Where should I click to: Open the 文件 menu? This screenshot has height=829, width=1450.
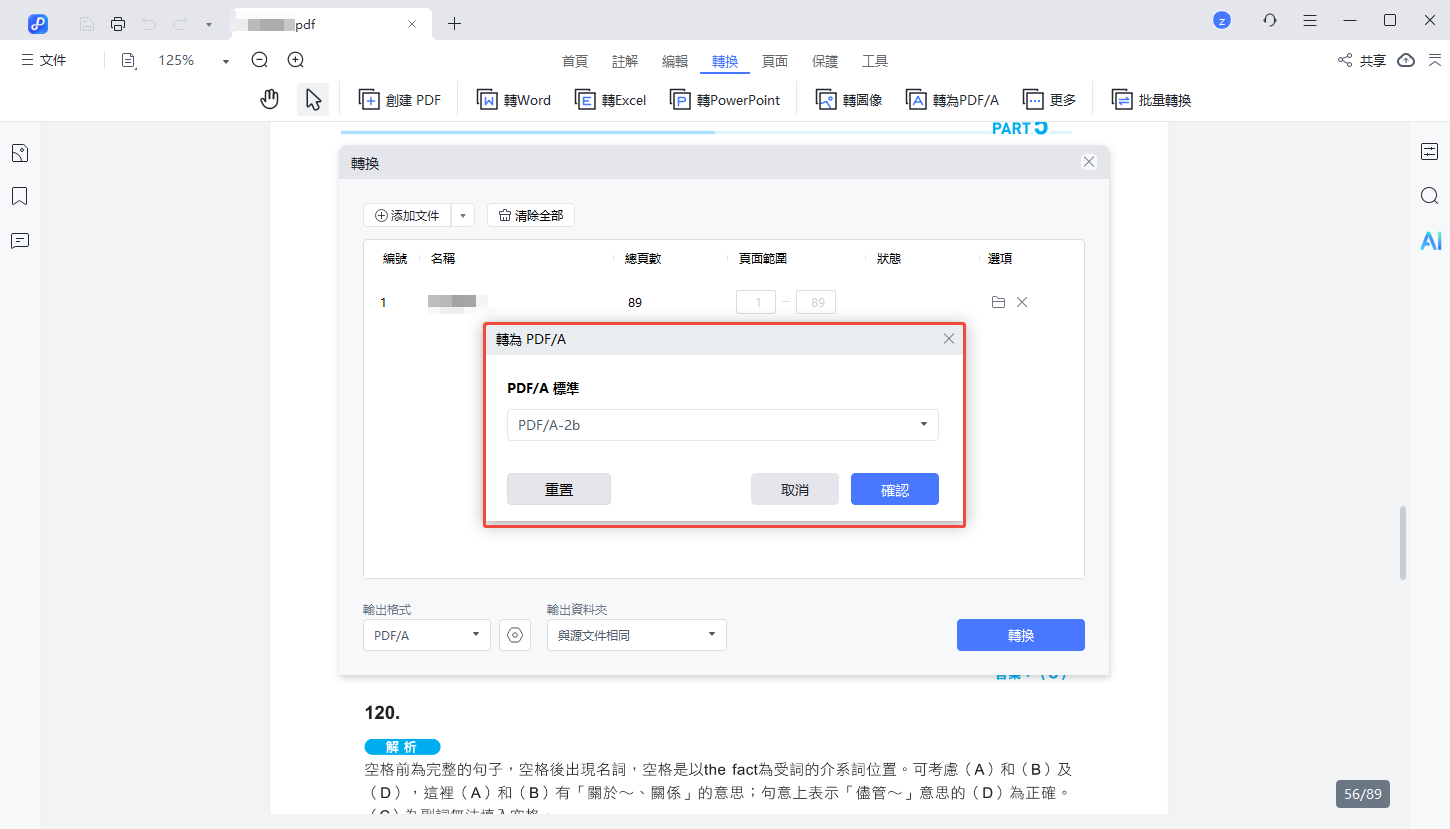(x=44, y=60)
